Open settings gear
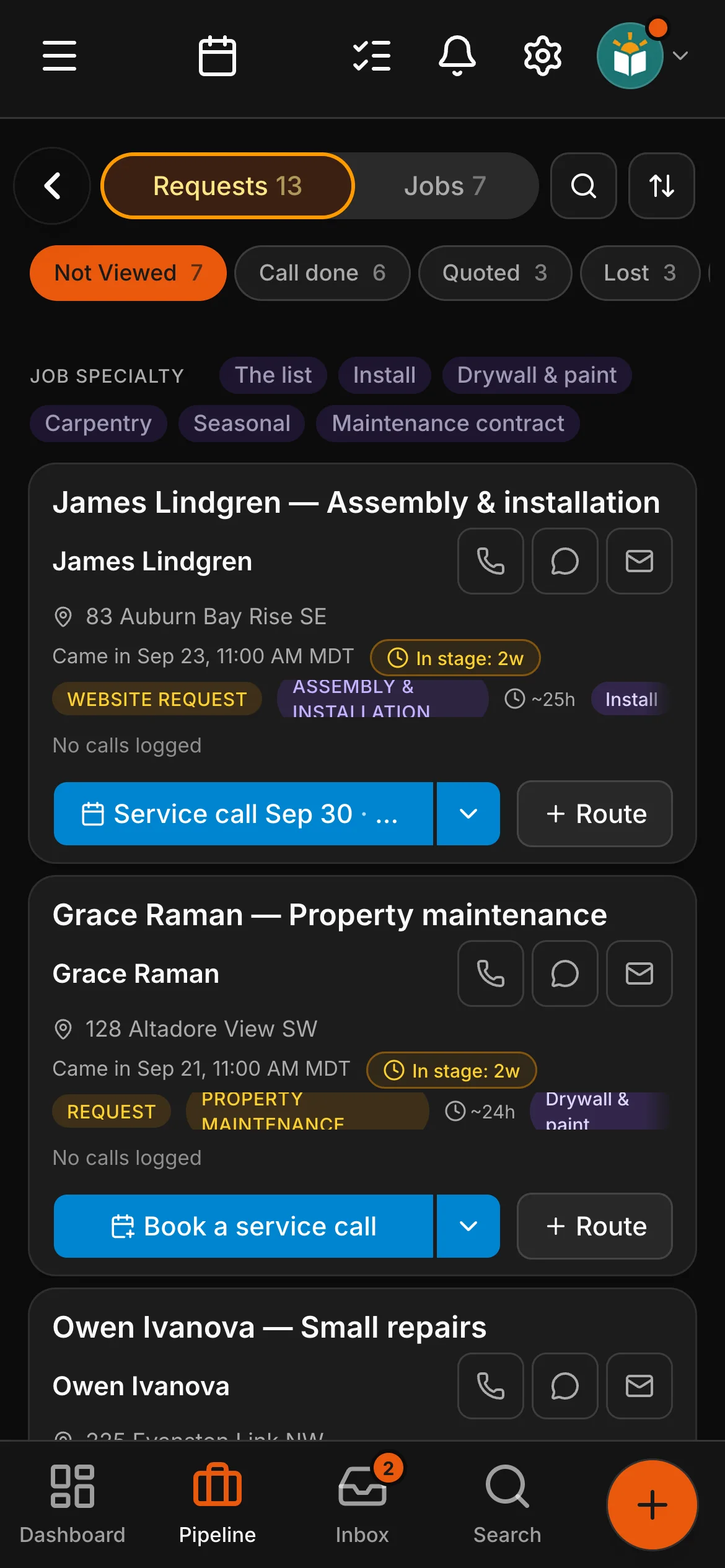The height and width of the screenshot is (1568, 725). [543, 56]
